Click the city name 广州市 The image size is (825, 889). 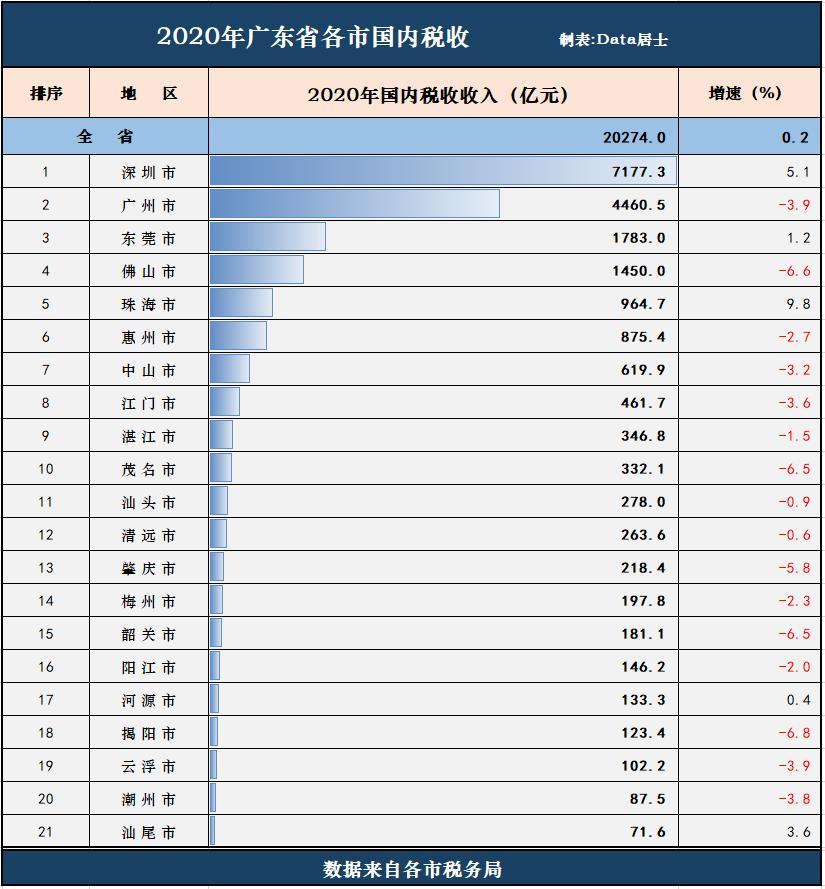149,205
